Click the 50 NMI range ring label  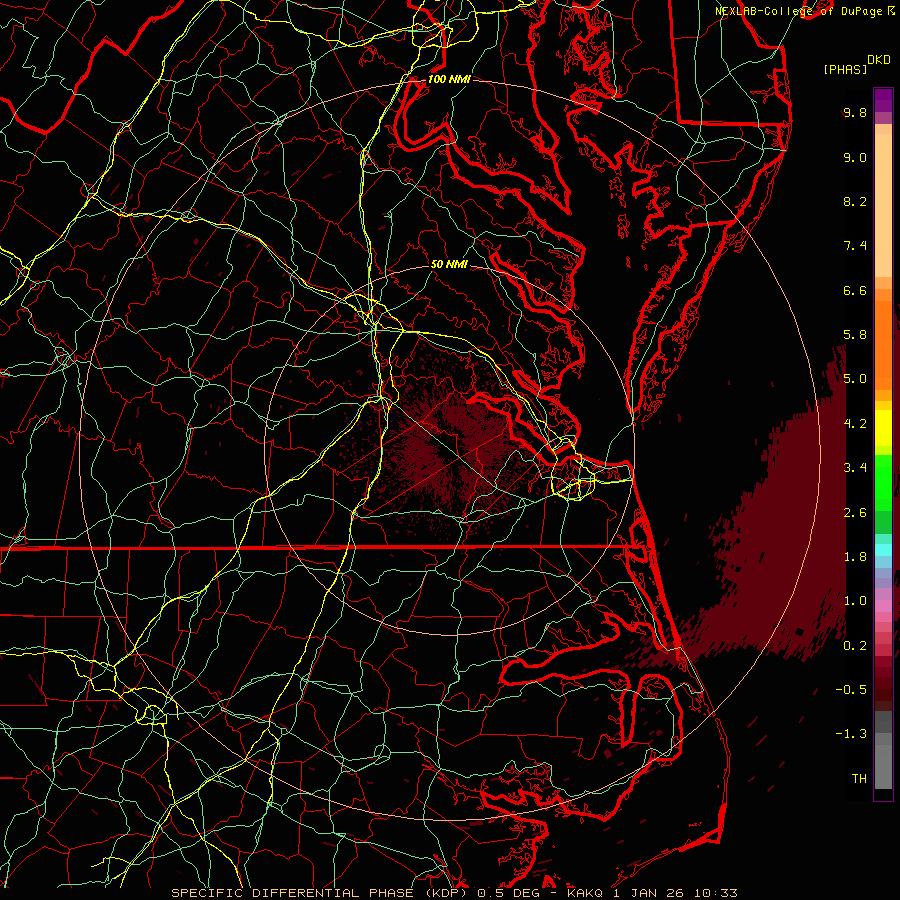[449, 264]
